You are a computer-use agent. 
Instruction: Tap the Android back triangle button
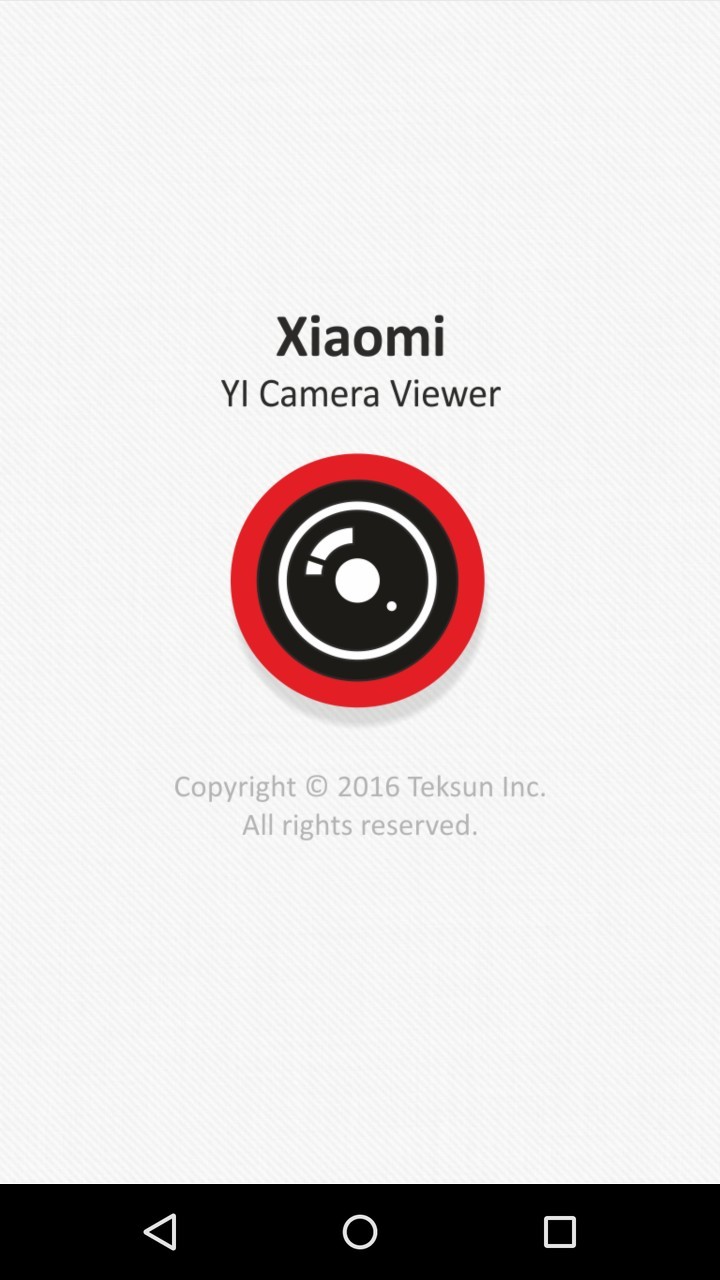point(160,1232)
